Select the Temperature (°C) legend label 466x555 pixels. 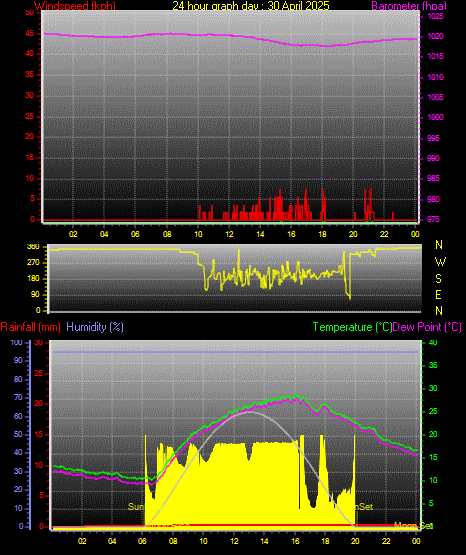pyautogui.click(x=352, y=327)
